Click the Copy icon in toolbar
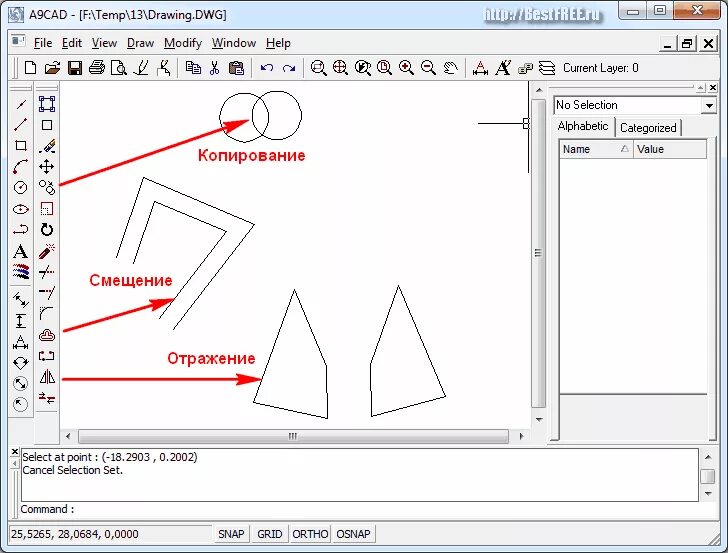The image size is (728, 553). [193, 68]
